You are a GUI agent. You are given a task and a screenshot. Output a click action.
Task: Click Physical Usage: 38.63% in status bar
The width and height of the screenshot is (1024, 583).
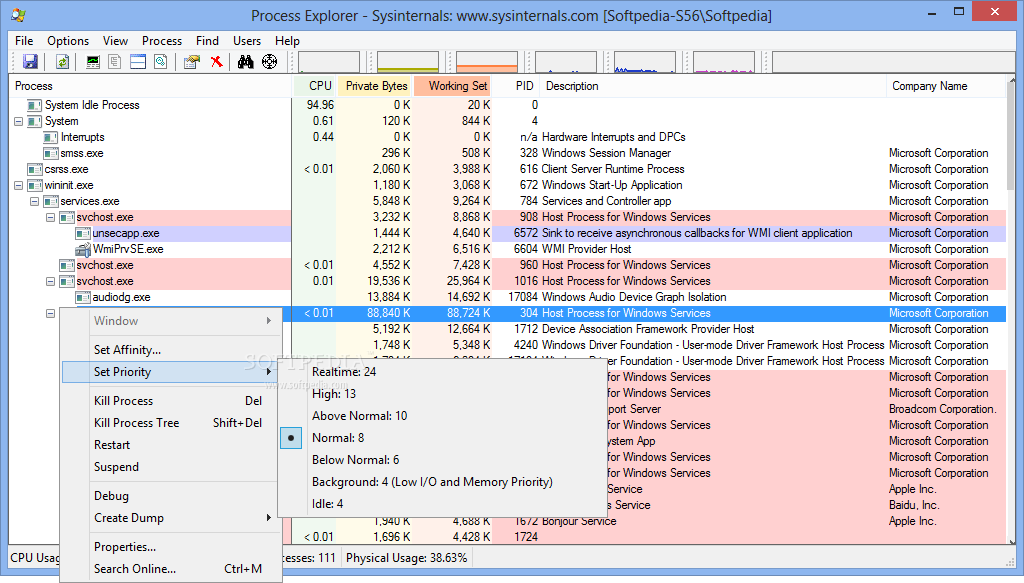click(407, 558)
